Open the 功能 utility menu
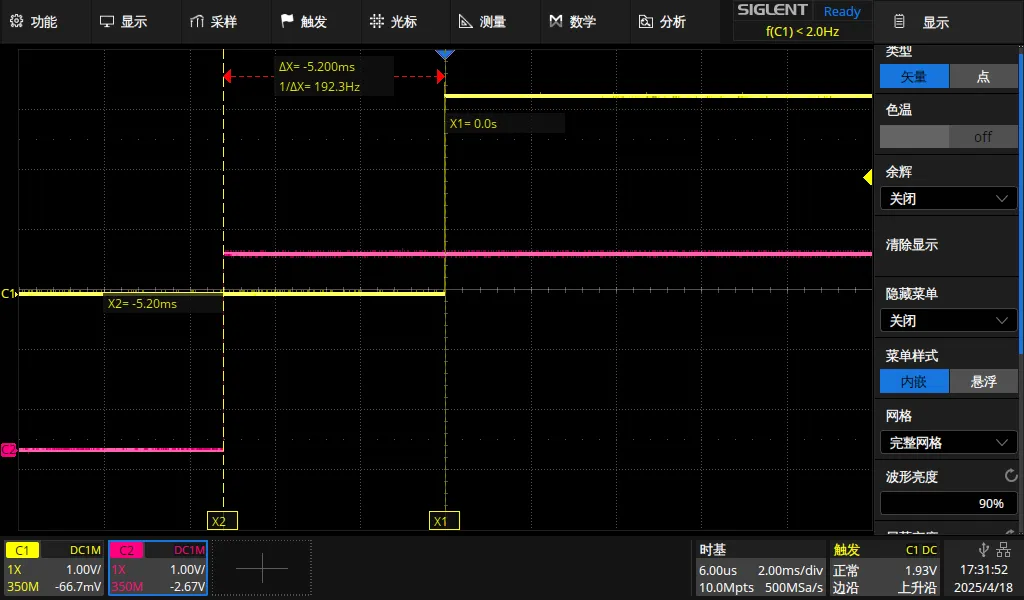Screen dimensions: 1024x600 (34, 22)
